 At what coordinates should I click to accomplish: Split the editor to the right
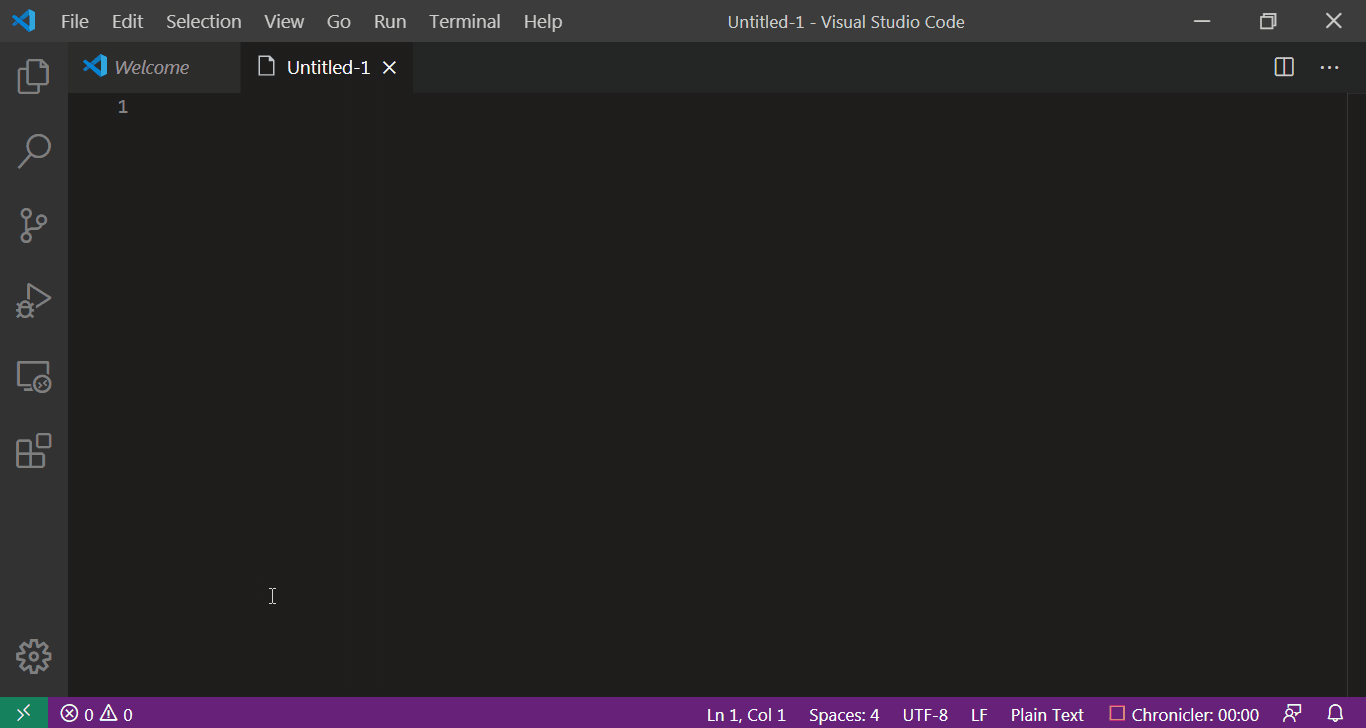(1284, 67)
